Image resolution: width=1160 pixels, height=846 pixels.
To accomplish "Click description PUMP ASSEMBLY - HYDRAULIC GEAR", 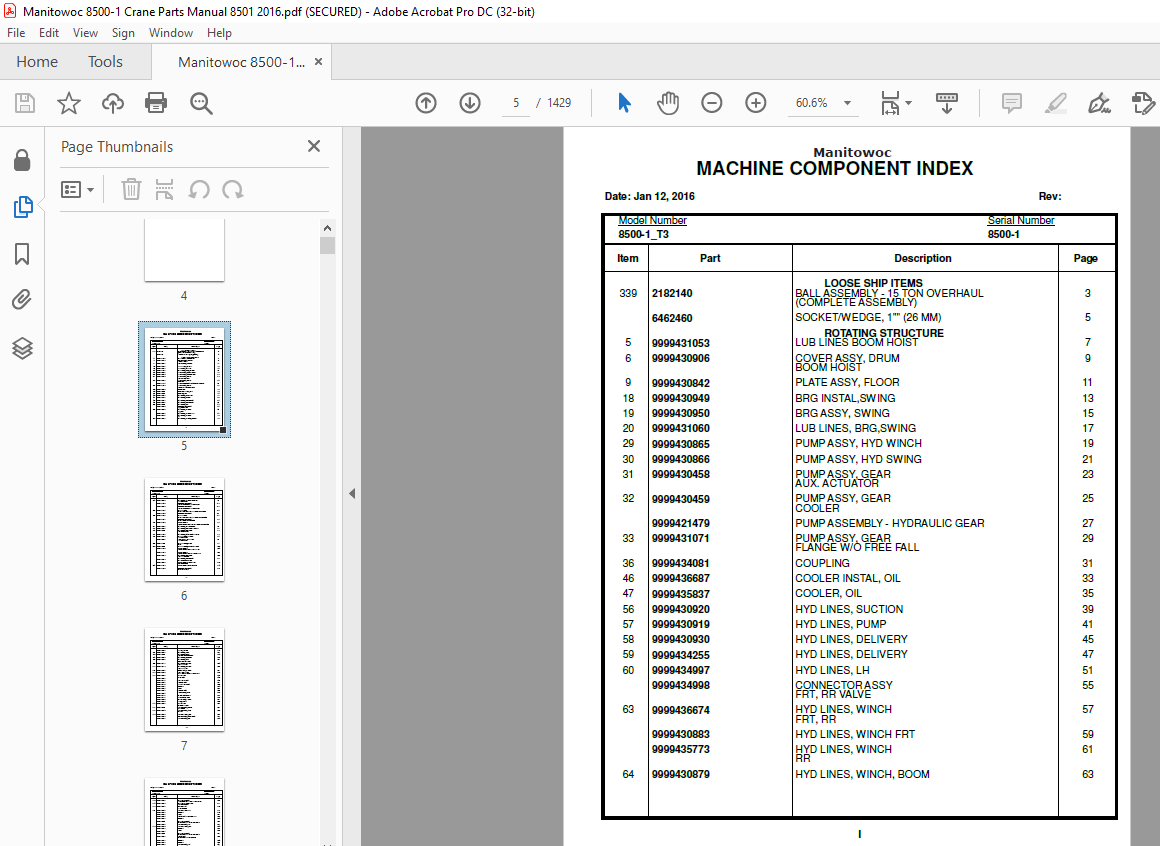I will (x=889, y=524).
